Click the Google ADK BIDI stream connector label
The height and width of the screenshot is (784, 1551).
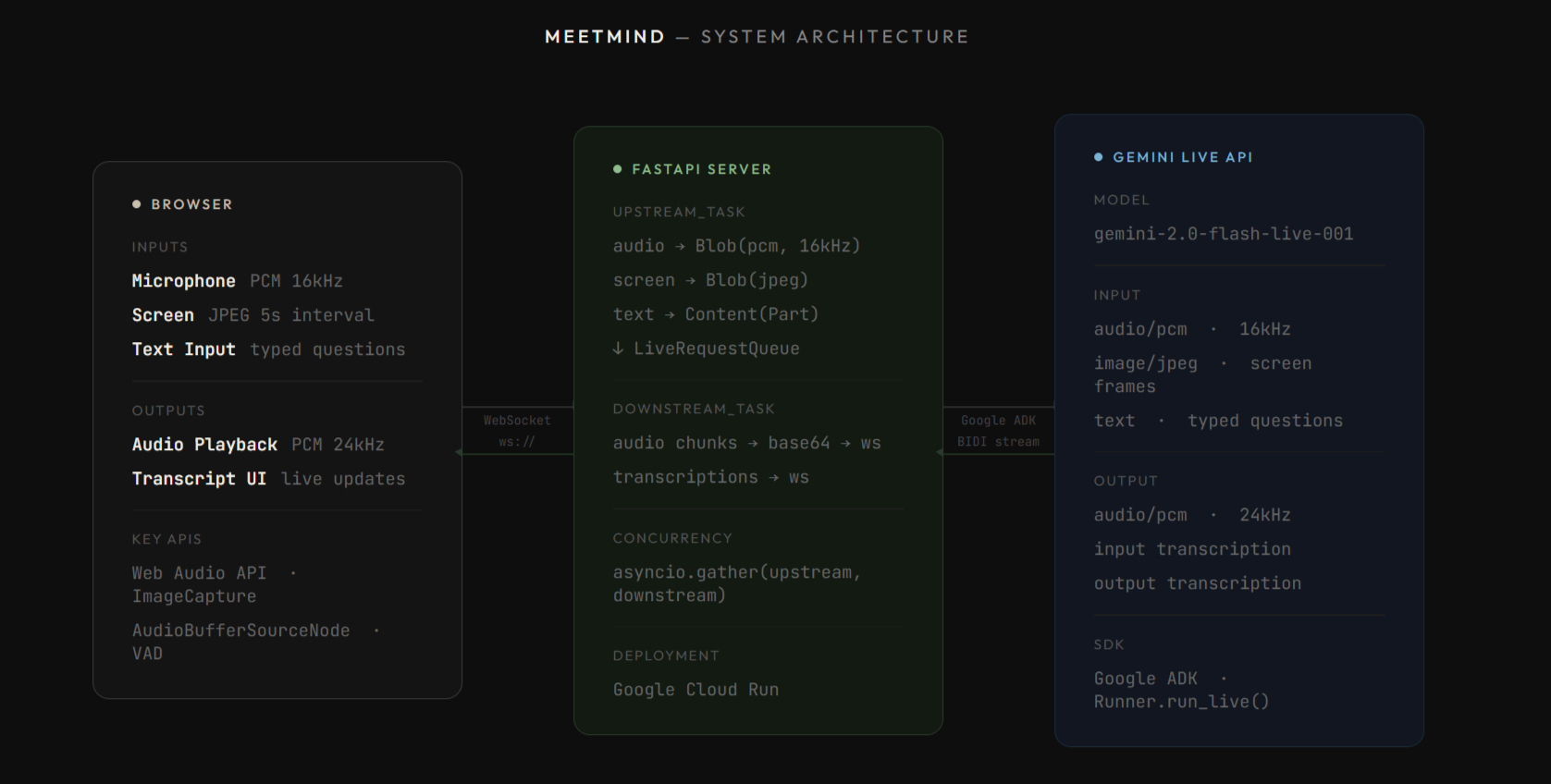tap(998, 431)
